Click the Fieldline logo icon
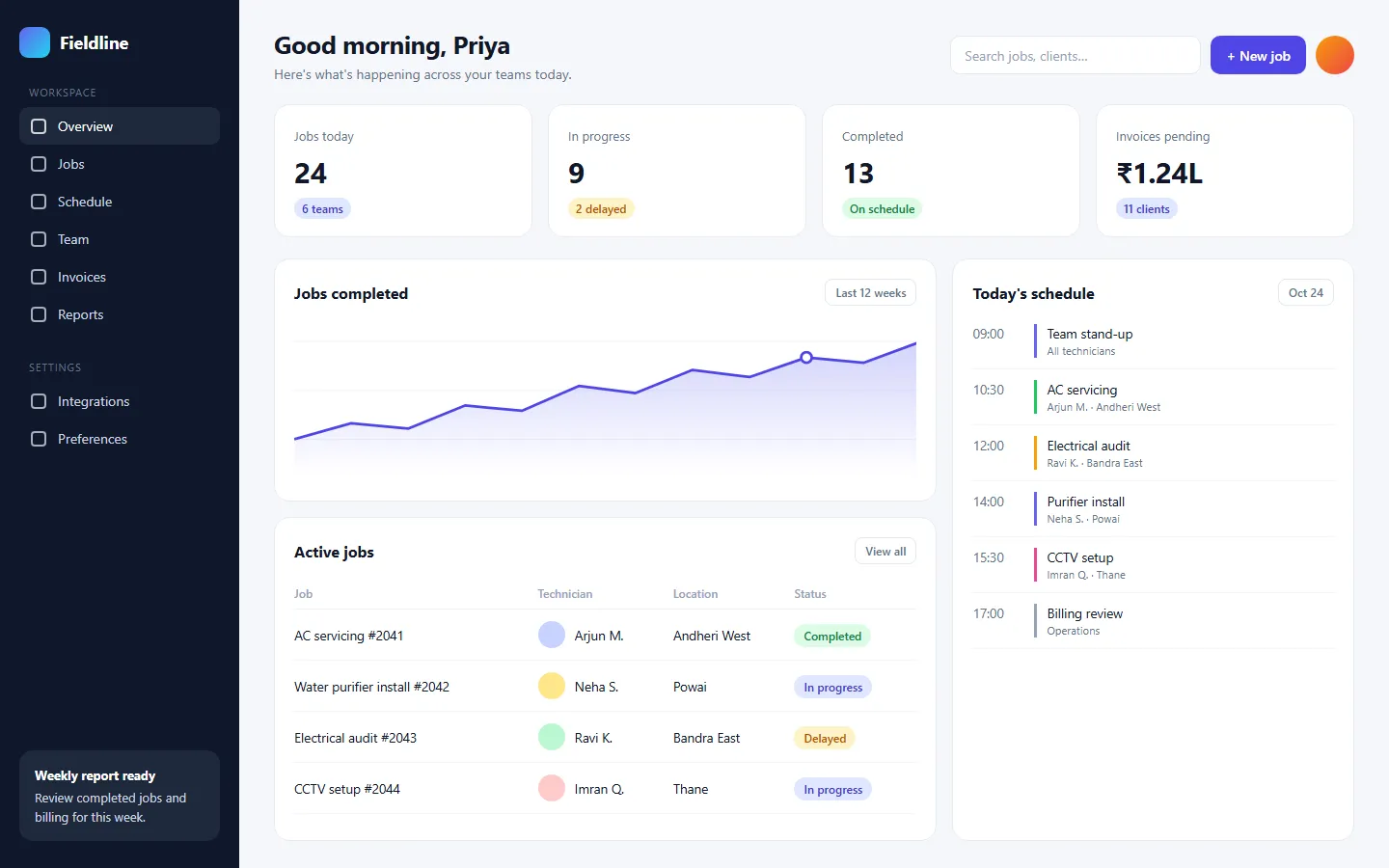This screenshot has width=1389, height=868. (35, 42)
